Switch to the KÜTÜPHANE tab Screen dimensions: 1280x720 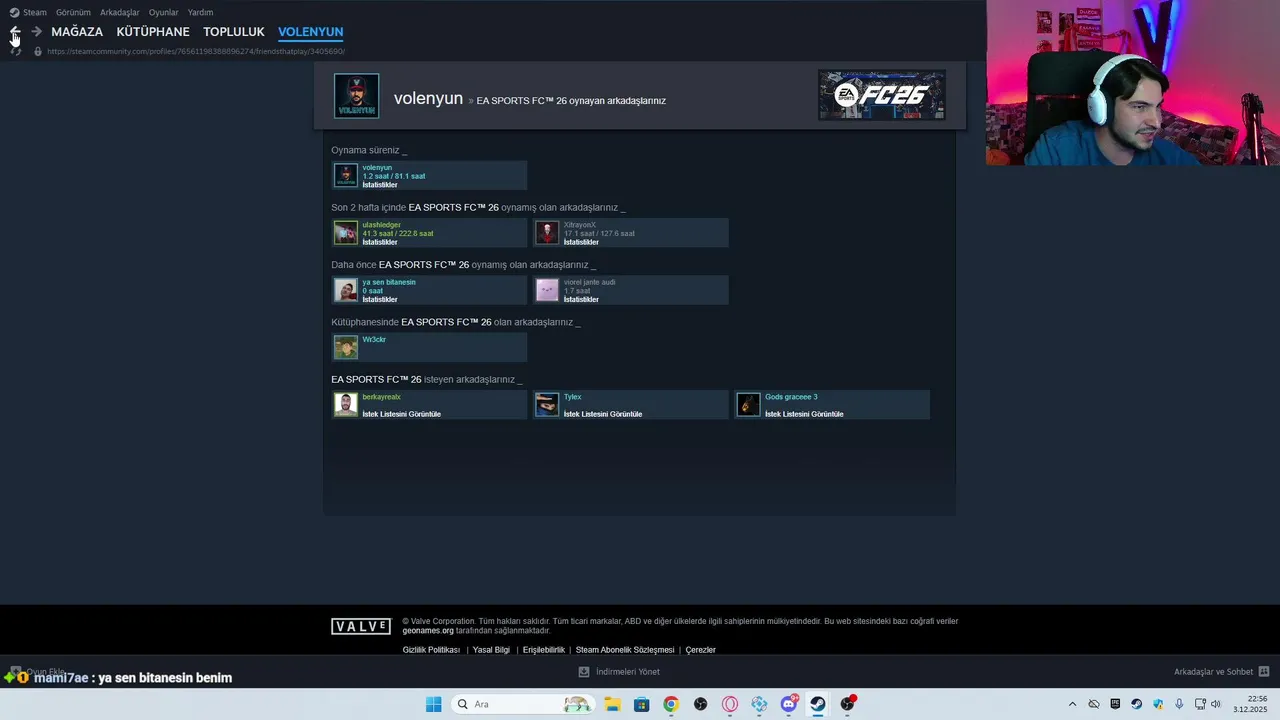coord(153,32)
